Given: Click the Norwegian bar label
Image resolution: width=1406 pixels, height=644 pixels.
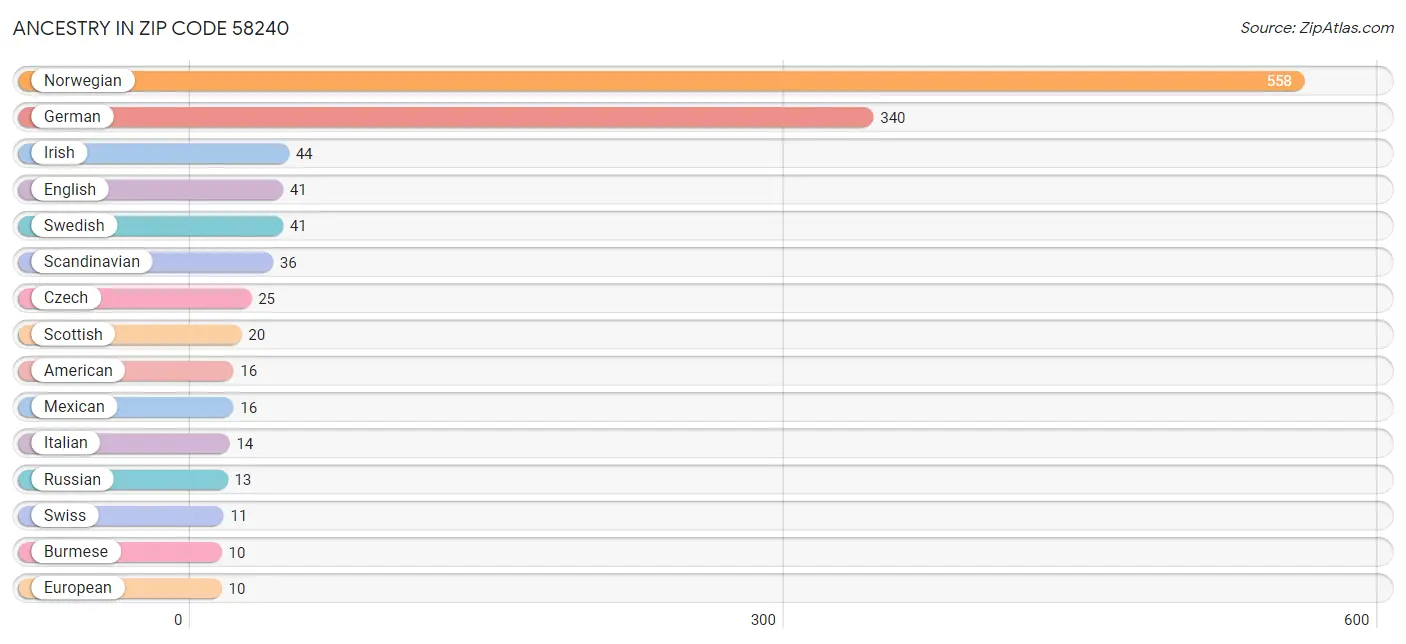Looking at the screenshot, I should (x=82, y=81).
